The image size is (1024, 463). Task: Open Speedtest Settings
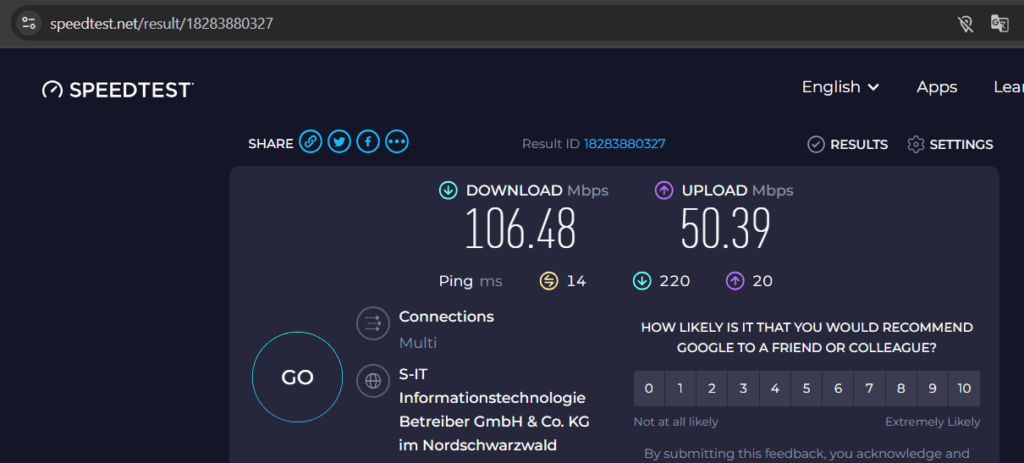pos(949,144)
